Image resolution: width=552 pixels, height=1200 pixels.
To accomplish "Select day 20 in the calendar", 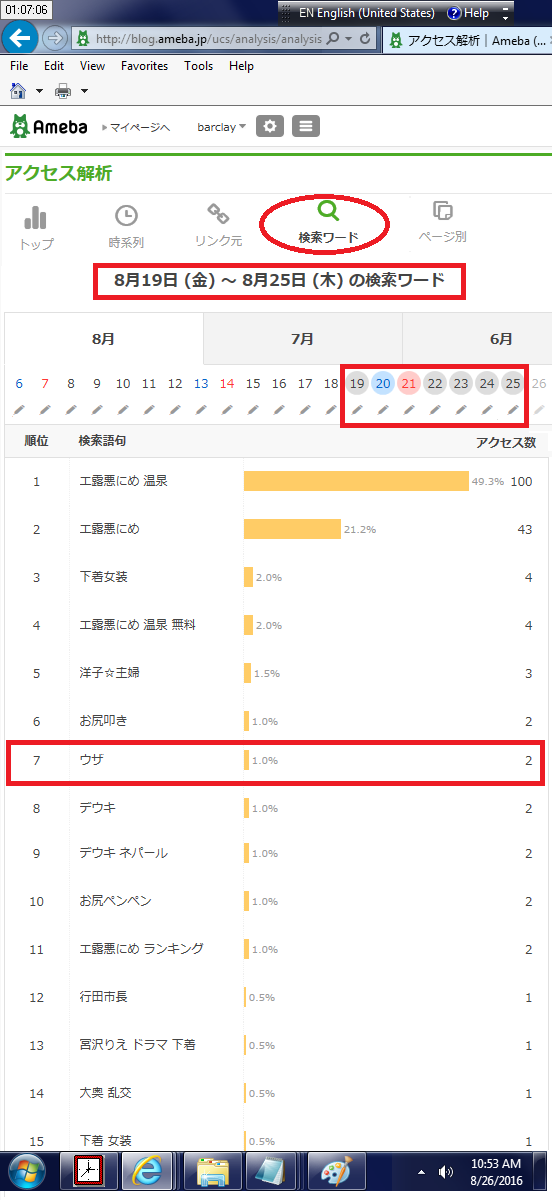I will coord(383,383).
